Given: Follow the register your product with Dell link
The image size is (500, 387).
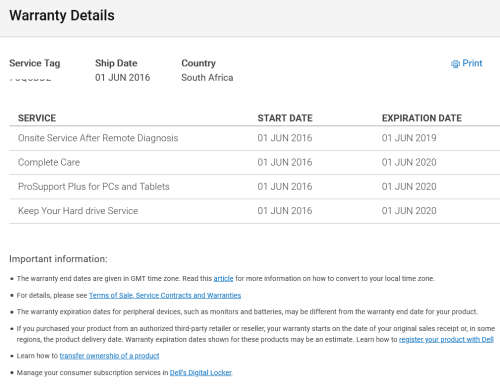Looking at the screenshot, I should [446, 339].
